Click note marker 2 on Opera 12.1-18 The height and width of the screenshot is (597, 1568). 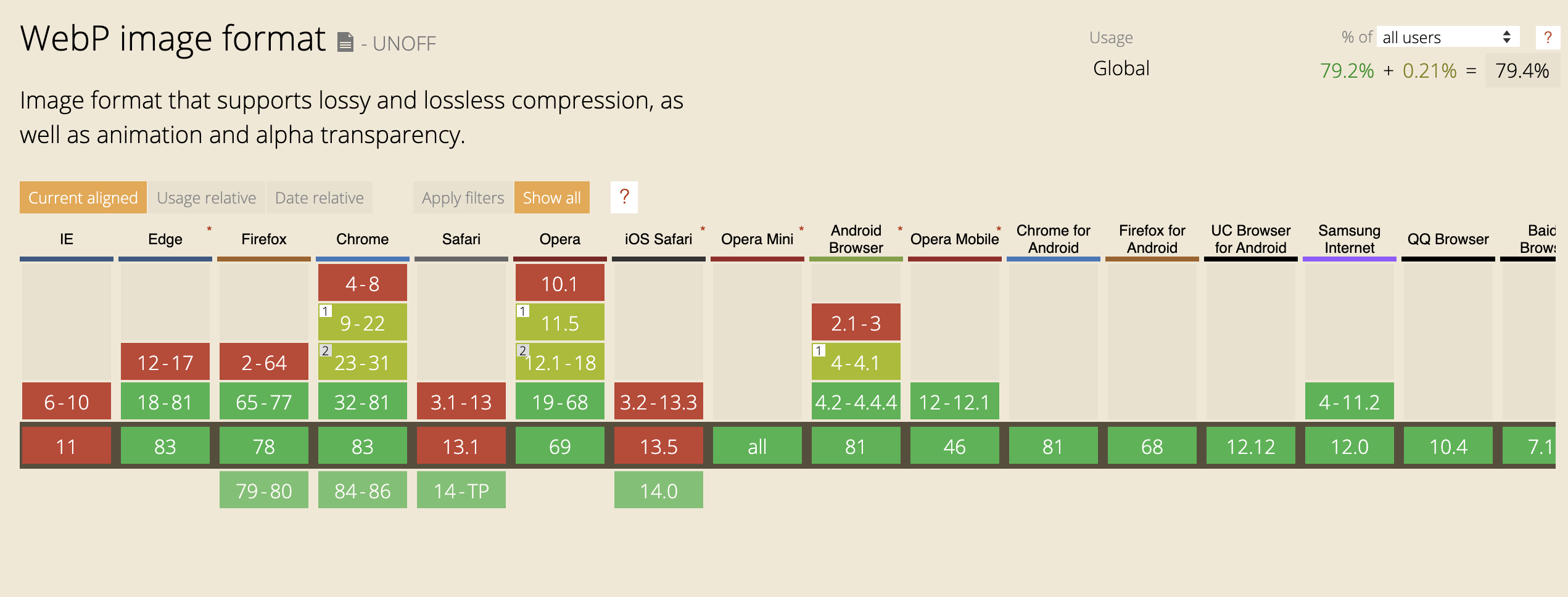click(522, 352)
